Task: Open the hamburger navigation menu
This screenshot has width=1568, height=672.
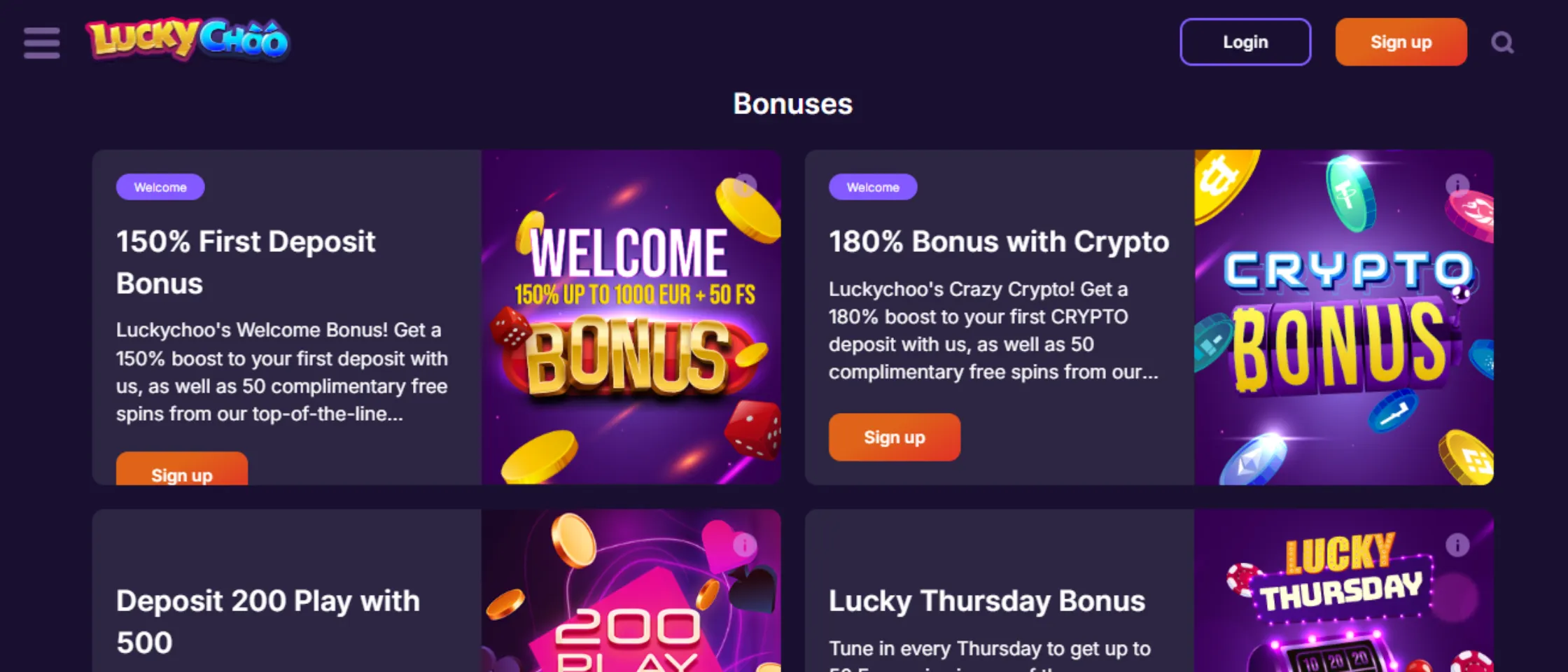Action: 41,43
